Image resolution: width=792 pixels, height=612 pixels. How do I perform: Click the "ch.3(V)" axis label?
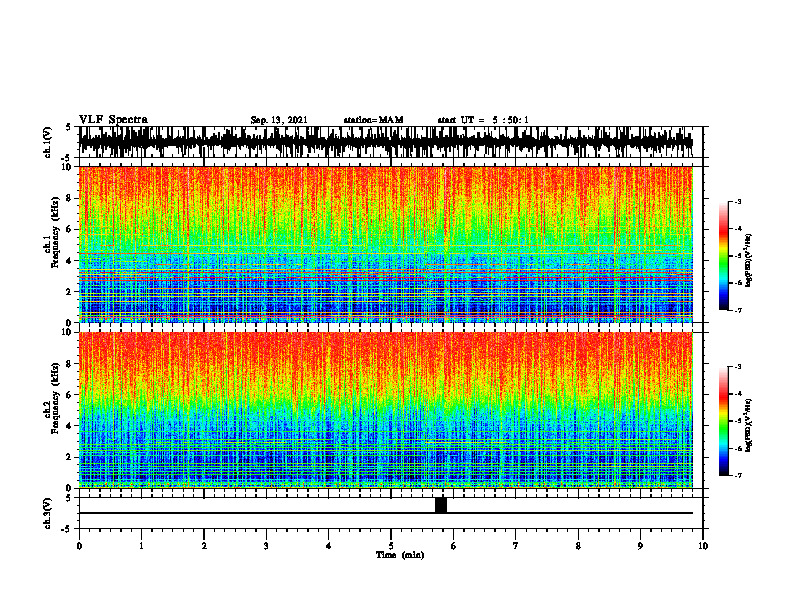pos(48,513)
